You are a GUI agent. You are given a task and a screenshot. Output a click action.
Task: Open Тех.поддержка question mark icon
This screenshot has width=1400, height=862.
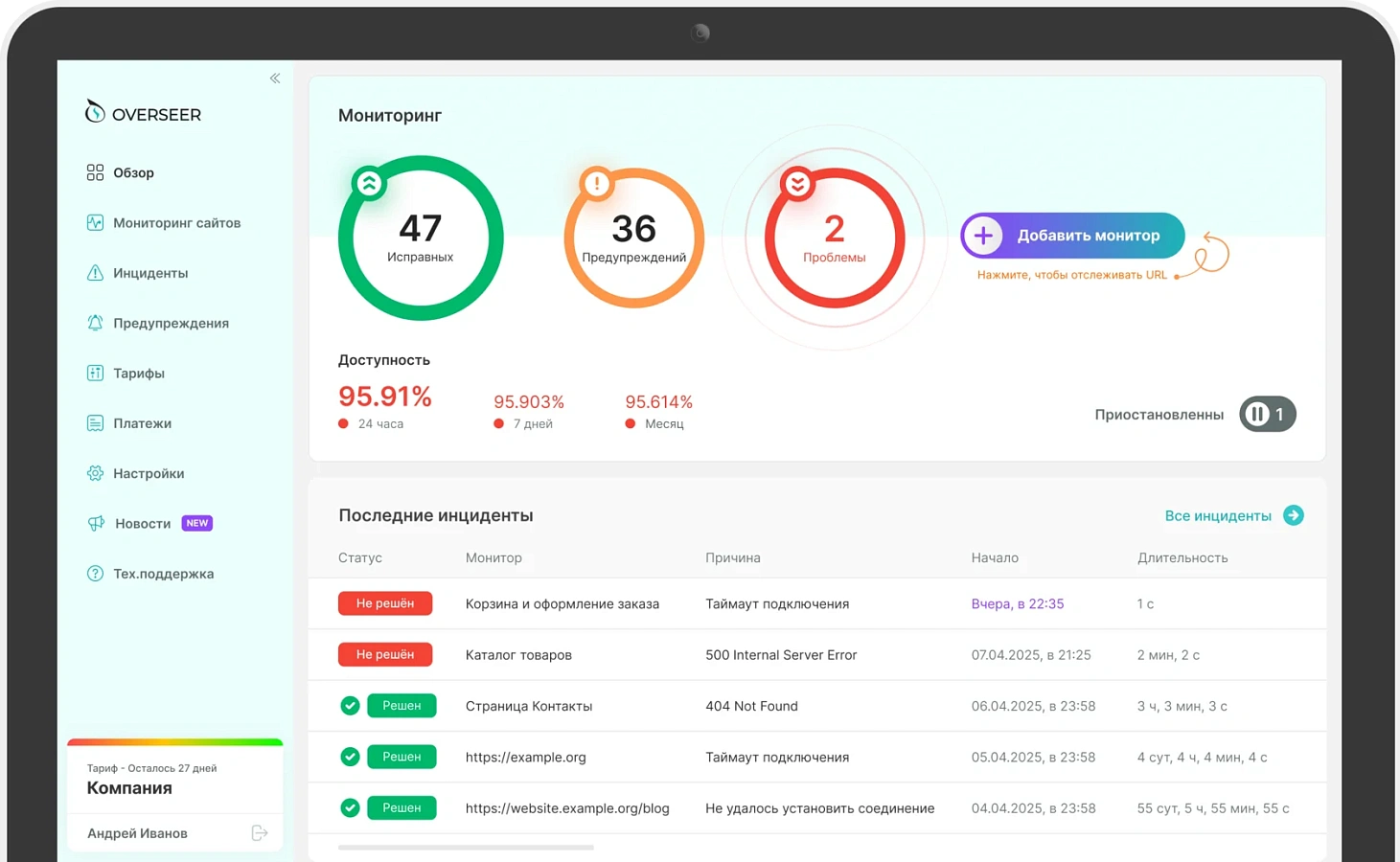[95, 574]
